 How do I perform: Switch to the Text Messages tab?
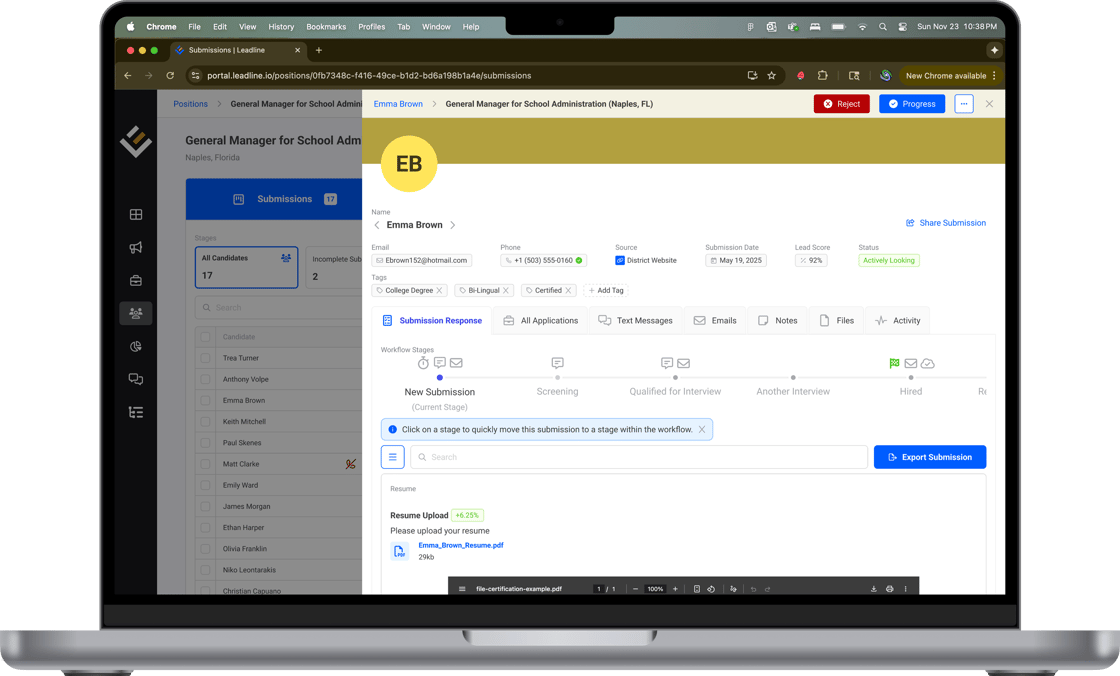pos(635,321)
